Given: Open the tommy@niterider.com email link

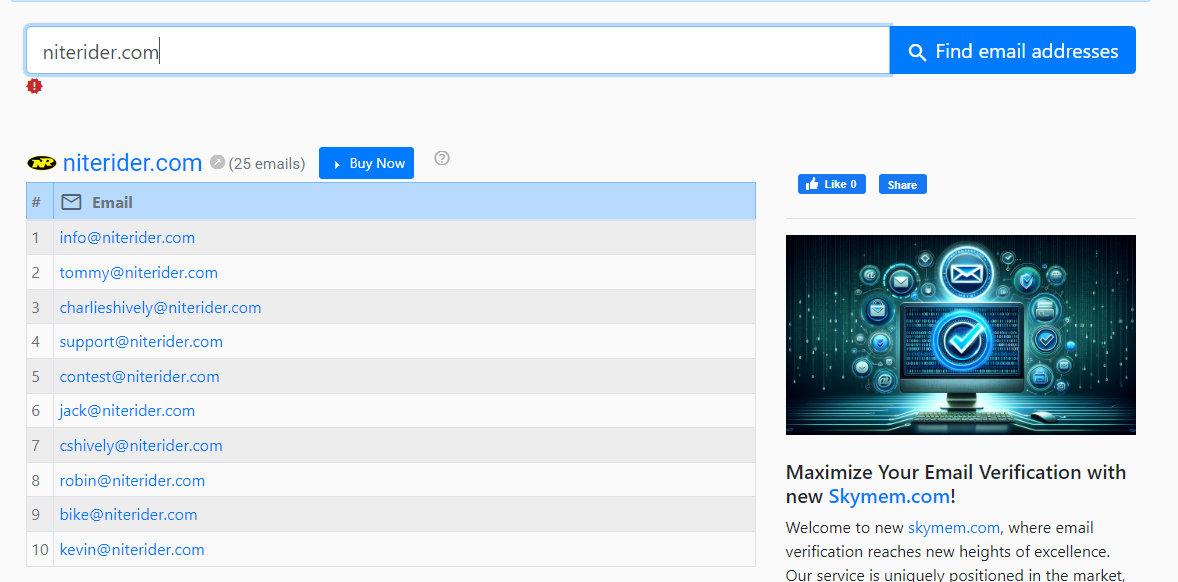Looking at the screenshot, I should (139, 273).
